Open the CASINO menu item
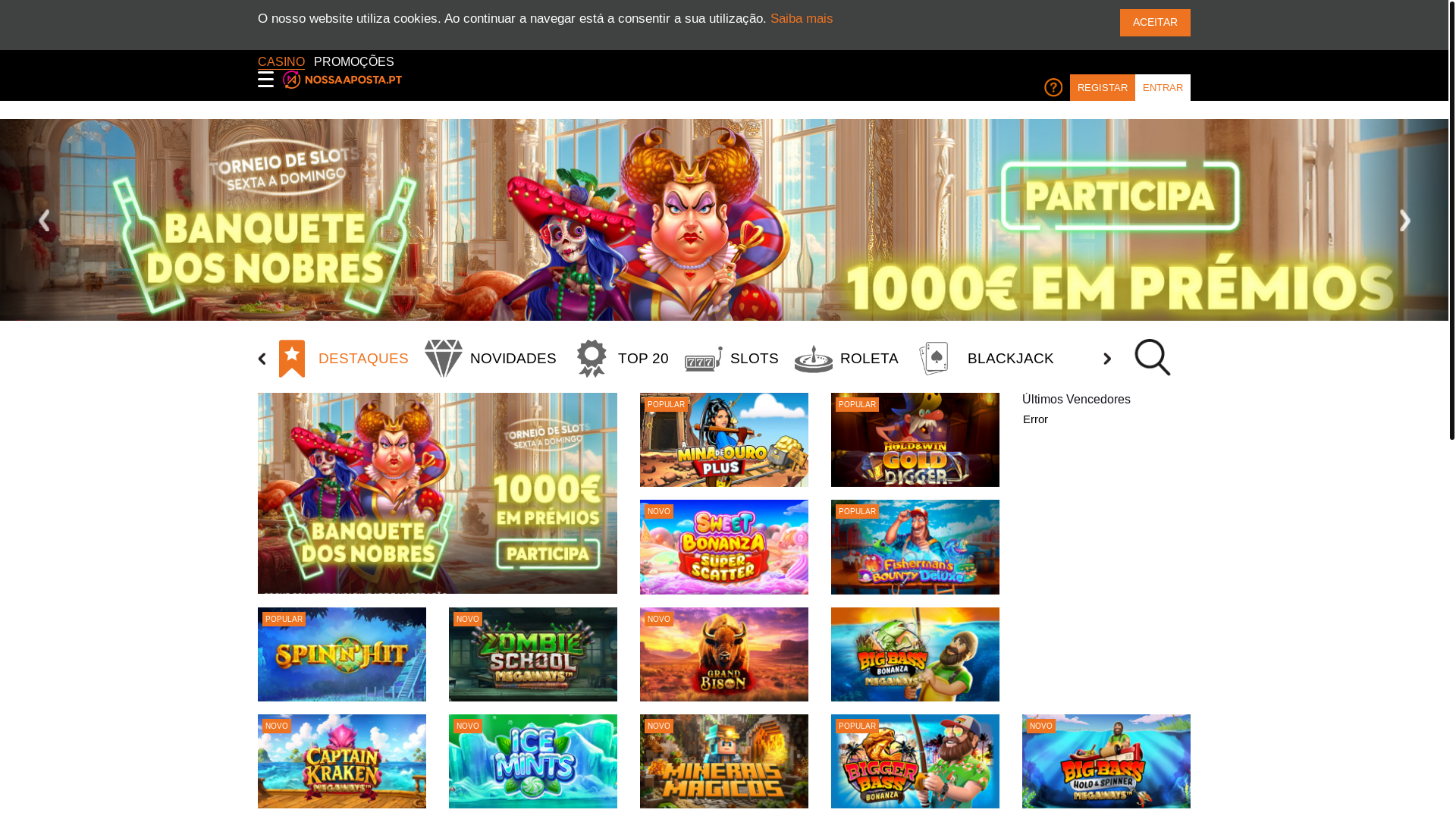Image resolution: width=1456 pixels, height=819 pixels. pos(281,61)
